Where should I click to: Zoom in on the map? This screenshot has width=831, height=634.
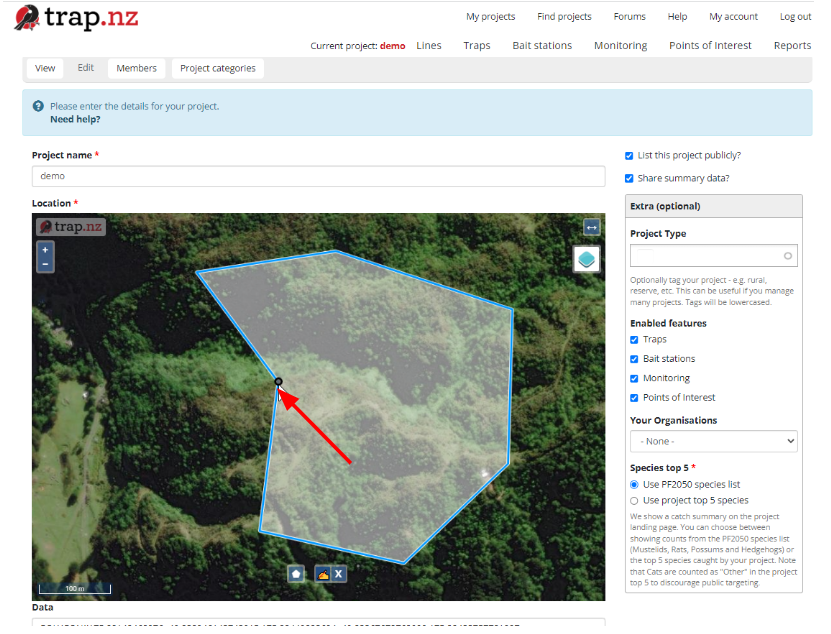(45, 250)
